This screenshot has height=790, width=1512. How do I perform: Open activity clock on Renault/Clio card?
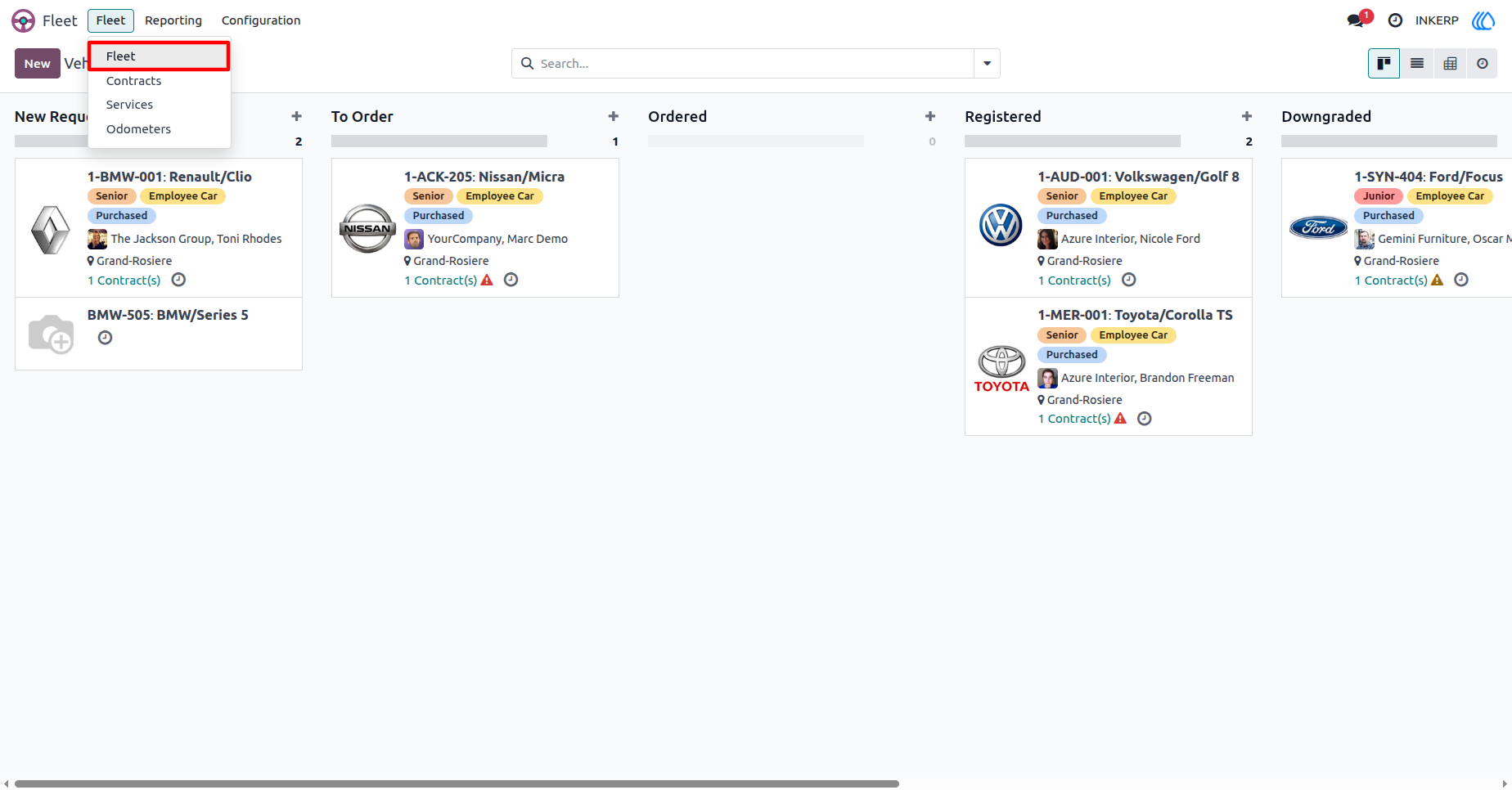coord(178,280)
